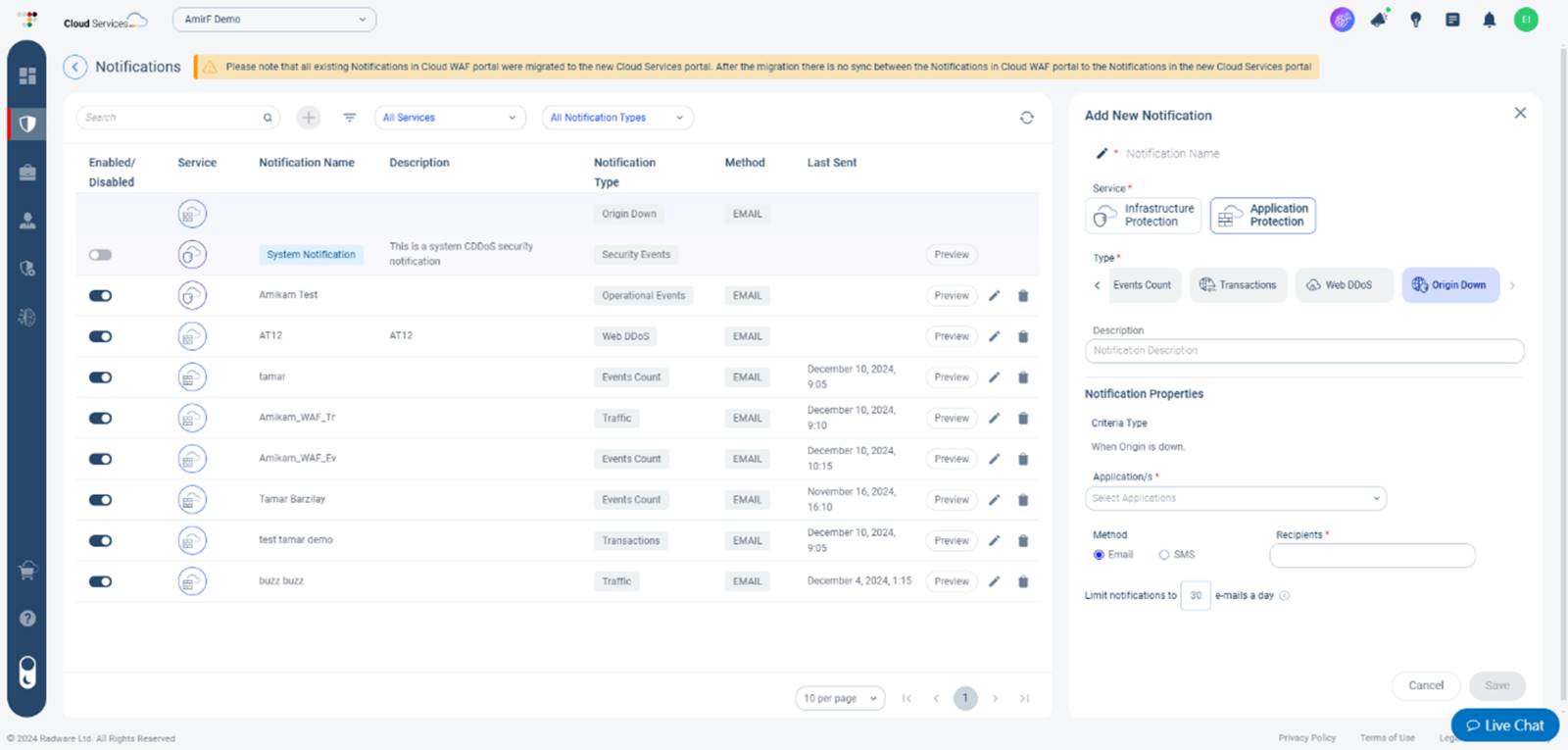Open the filter icon next to plus
The image size is (1568, 750).
[x=349, y=118]
